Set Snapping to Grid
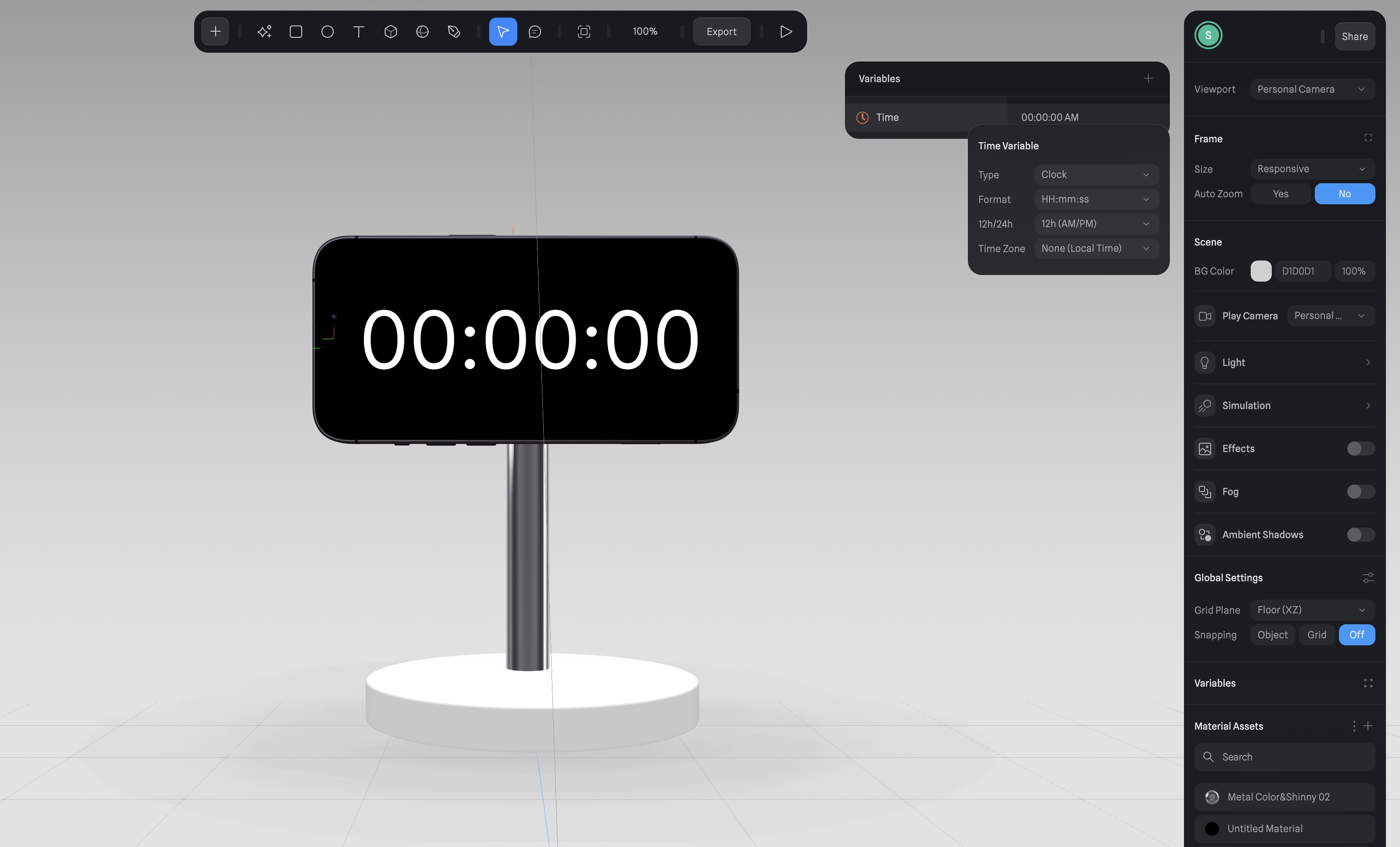This screenshot has width=1400, height=847. [x=1316, y=635]
